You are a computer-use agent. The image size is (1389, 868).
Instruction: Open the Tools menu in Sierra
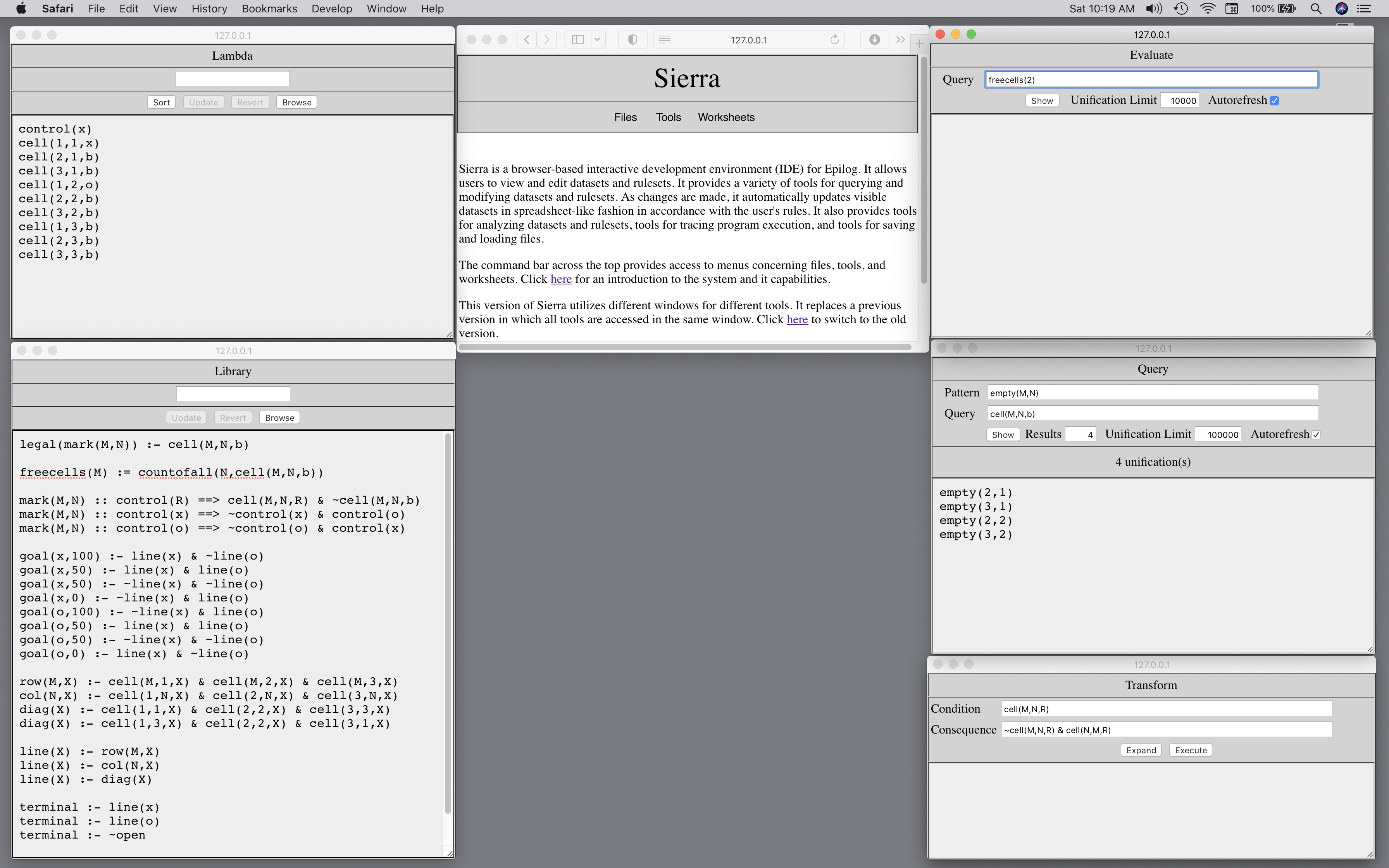668,117
